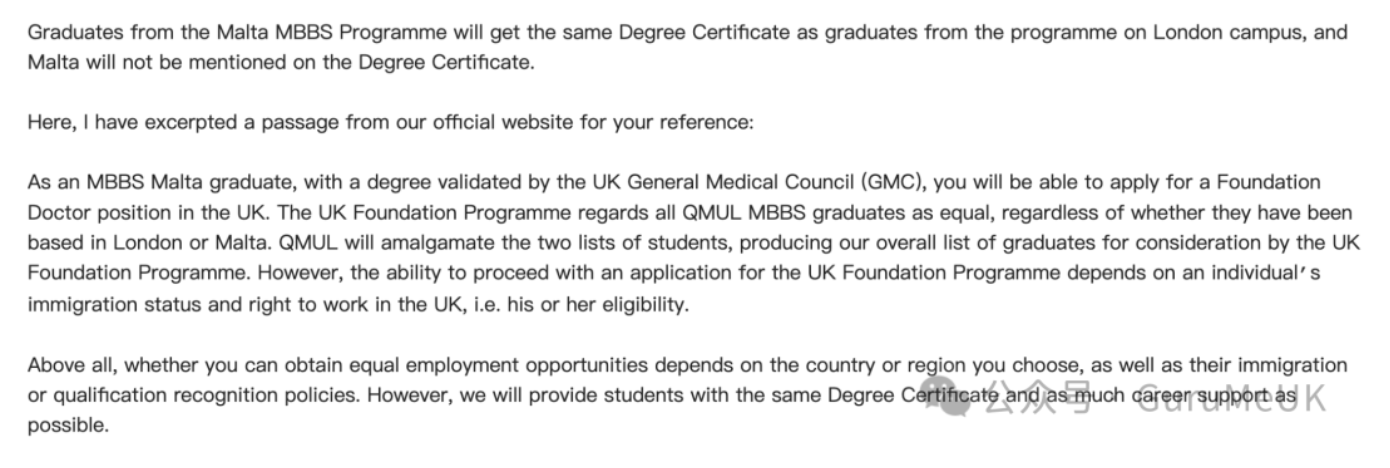Click the words 'London campus' in first paragraph
The height and width of the screenshot is (468, 1390).
point(1236,33)
